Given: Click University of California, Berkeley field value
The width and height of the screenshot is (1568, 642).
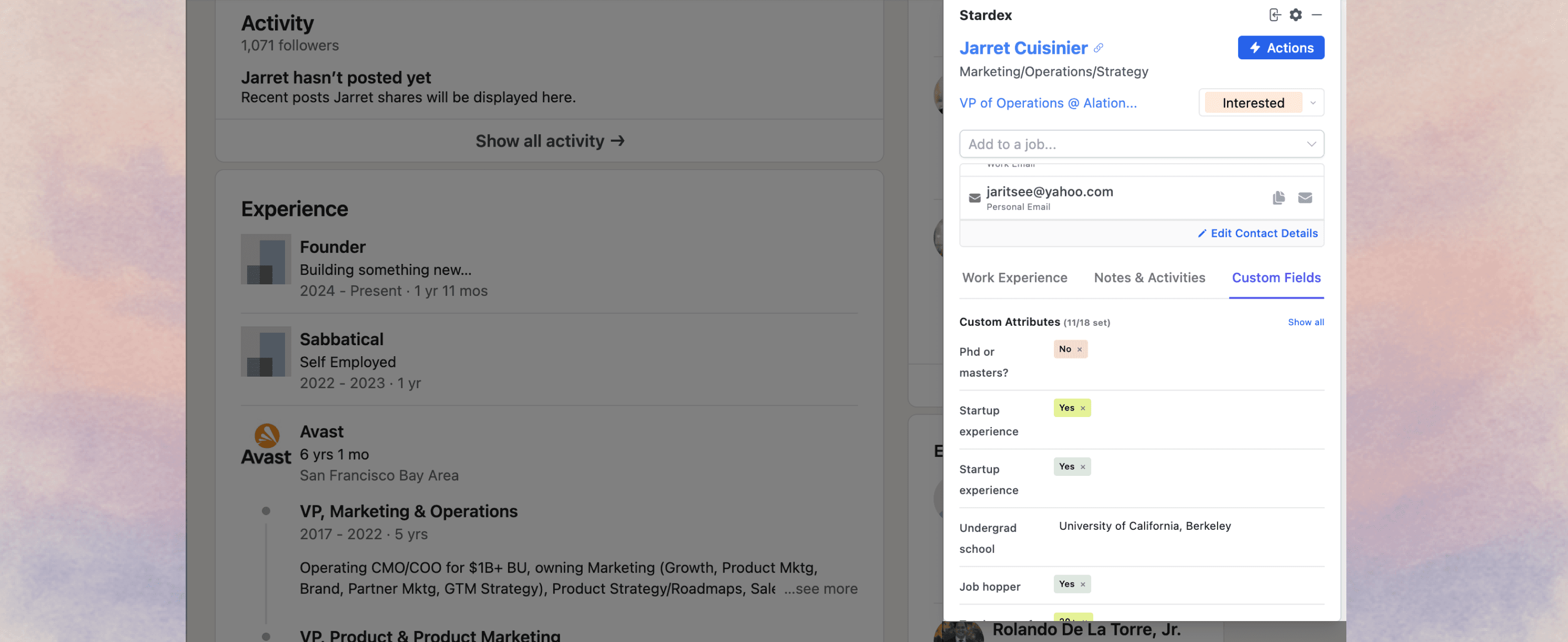Looking at the screenshot, I should tap(1144, 526).
